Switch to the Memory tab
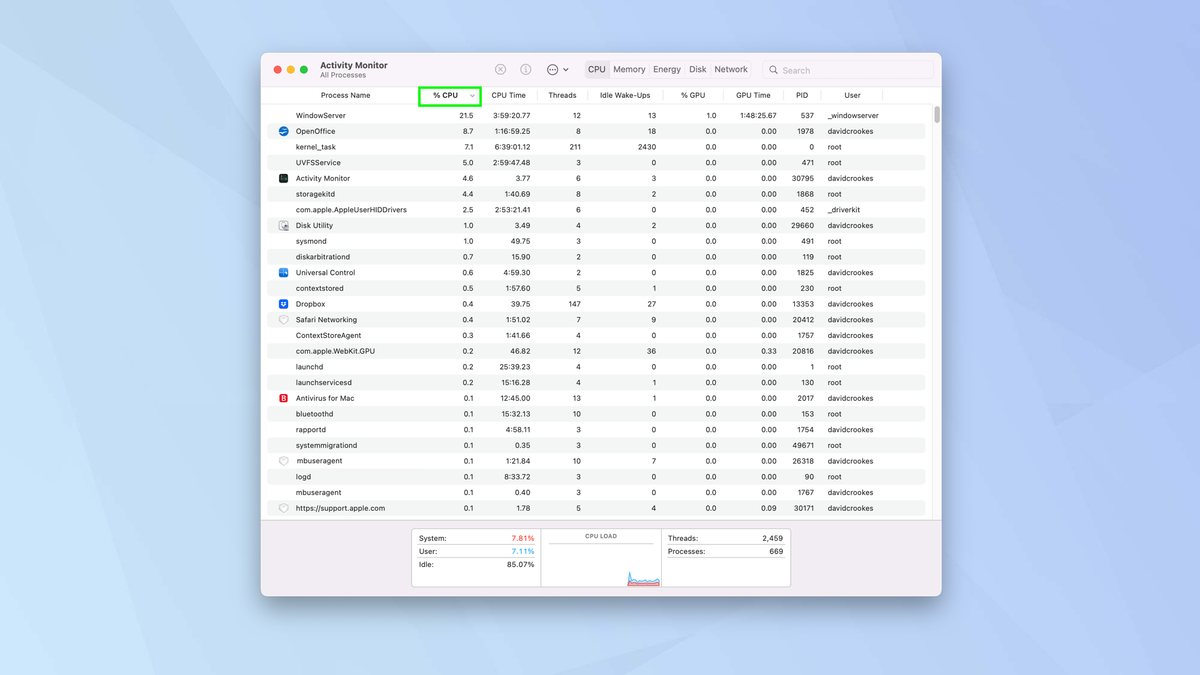Screen dimensions: 1200x675 pyautogui.click(x=629, y=69)
